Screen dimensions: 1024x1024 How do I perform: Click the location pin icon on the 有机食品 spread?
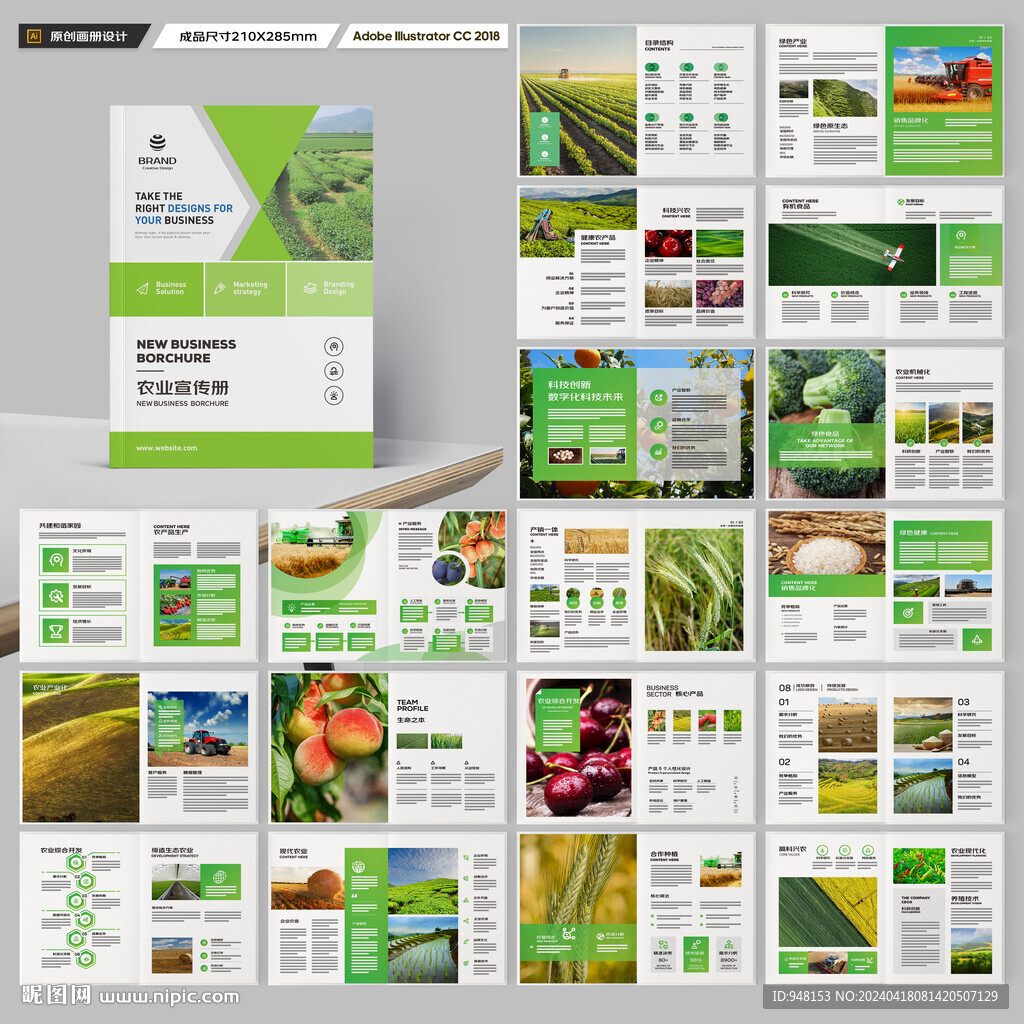pos(961,235)
